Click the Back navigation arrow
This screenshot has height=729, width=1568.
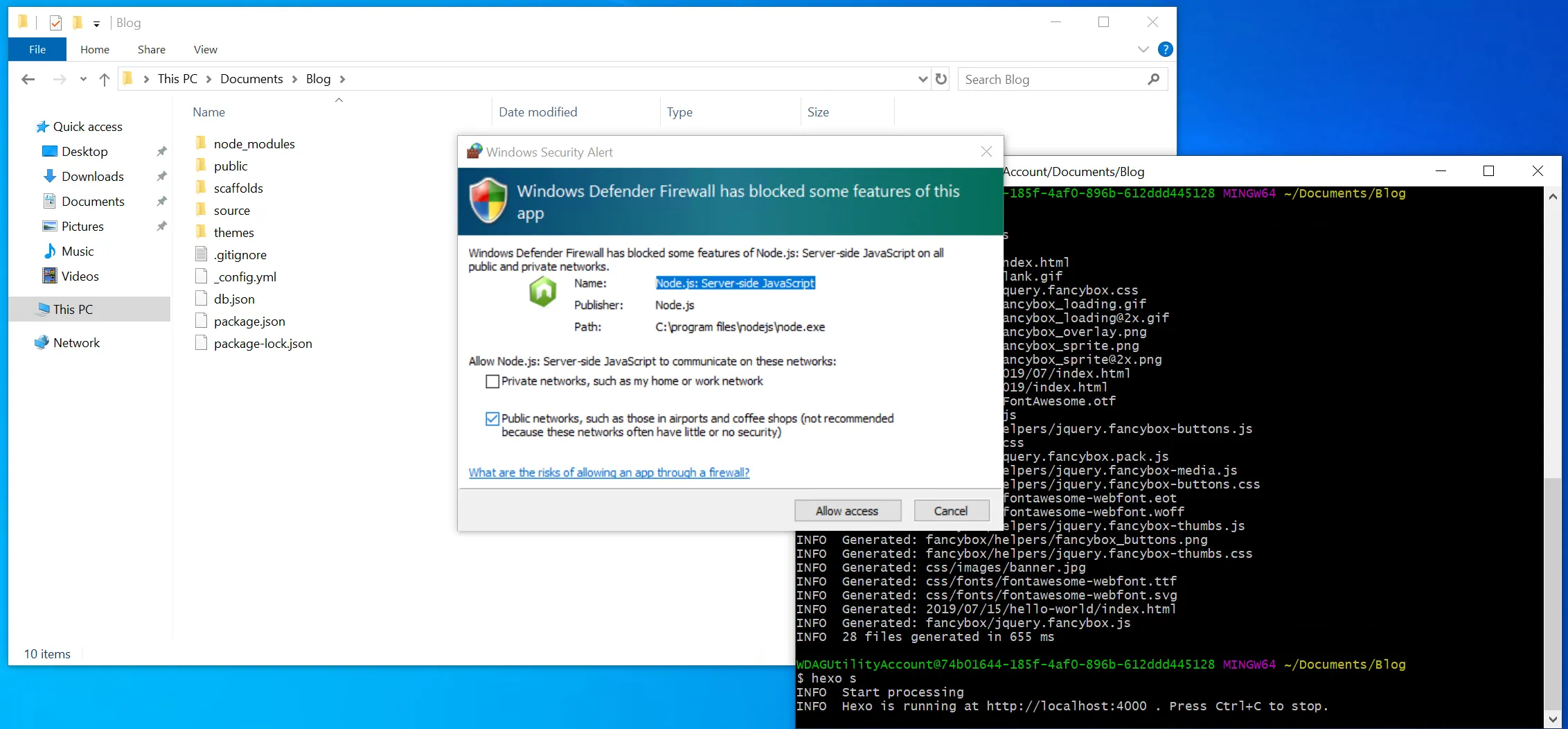point(28,79)
